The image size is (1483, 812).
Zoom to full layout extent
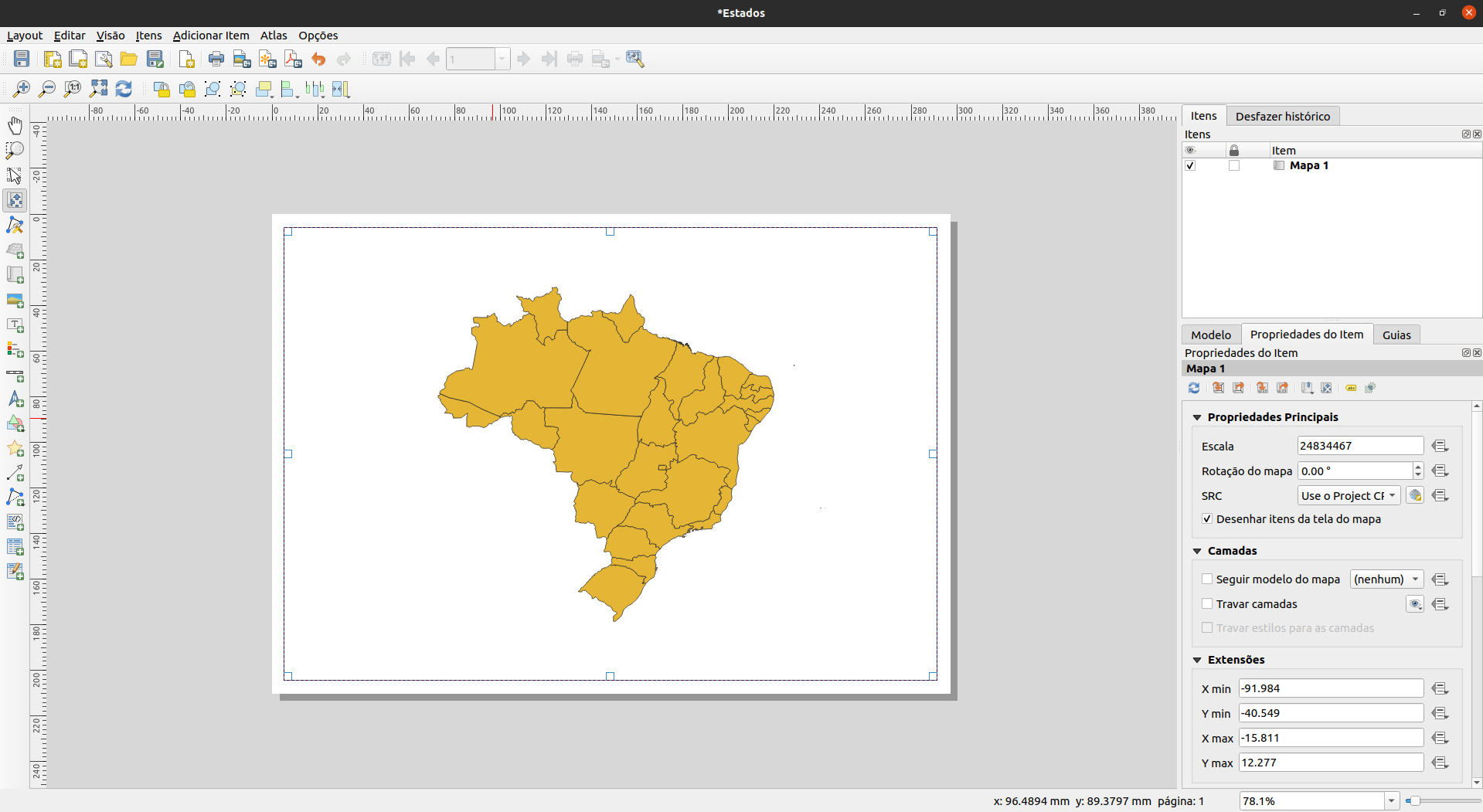(98, 89)
